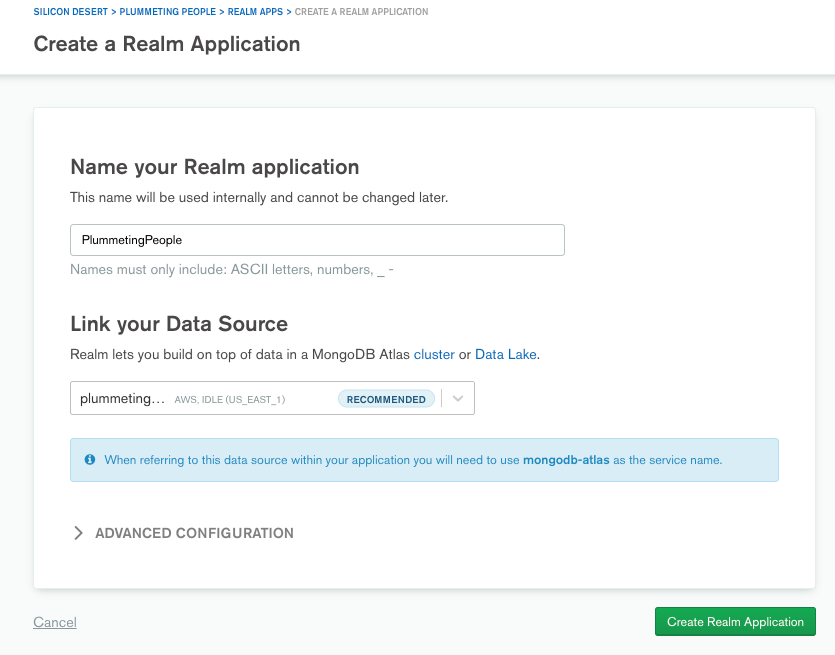Expand the ADVANCED CONFIGURATION section
Image resolution: width=835 pixels, height=655 pixels.
(194, 534)
